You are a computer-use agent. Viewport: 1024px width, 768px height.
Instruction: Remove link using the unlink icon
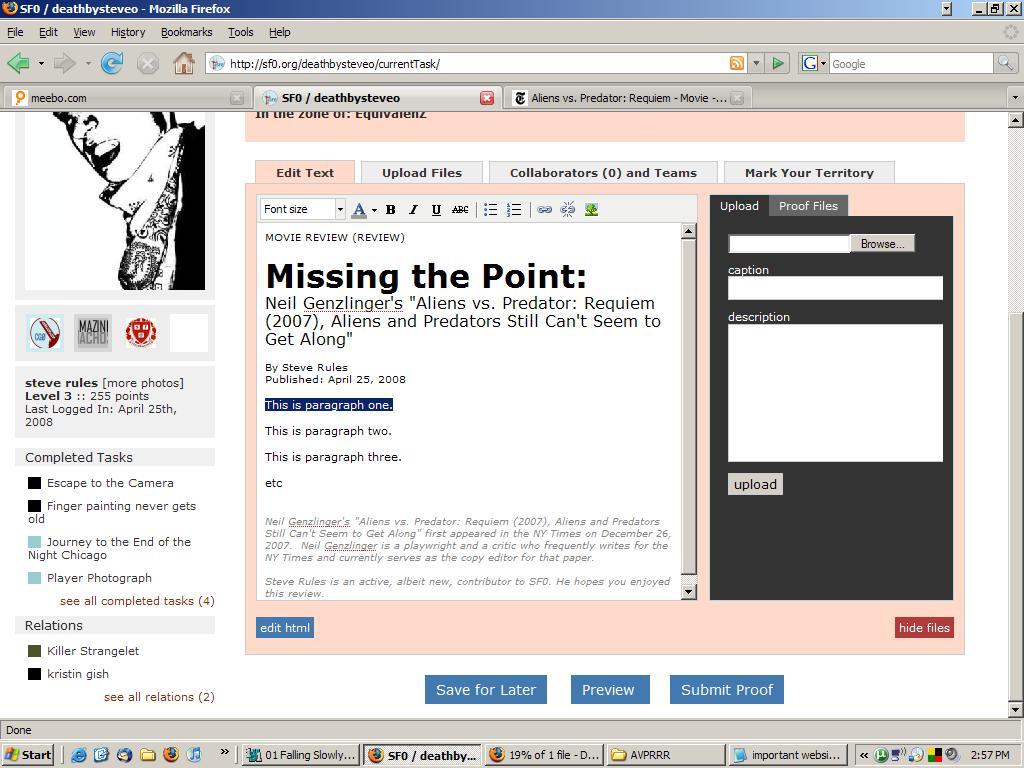tap(568, 210)
